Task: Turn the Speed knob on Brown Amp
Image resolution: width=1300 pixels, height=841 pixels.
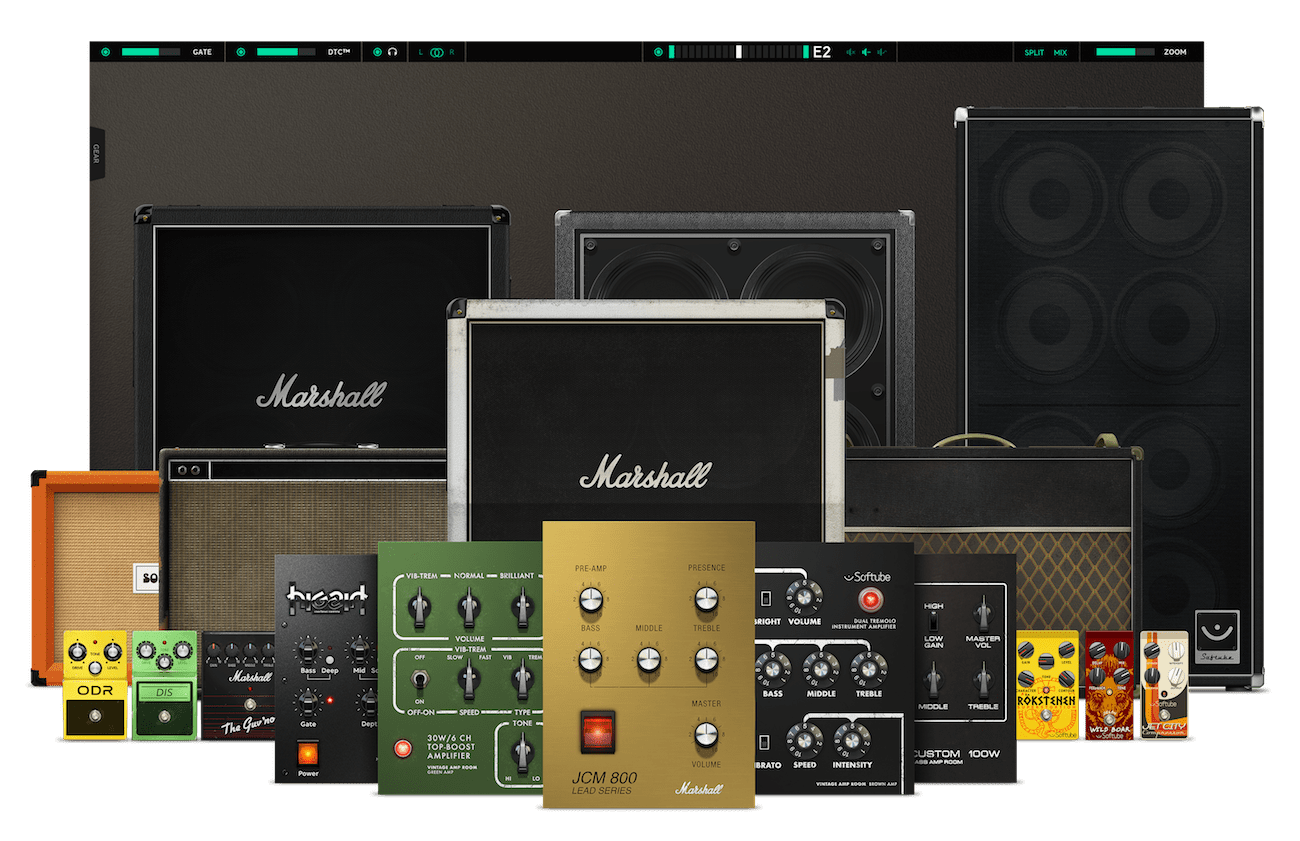Action: (x=803, y=739)
